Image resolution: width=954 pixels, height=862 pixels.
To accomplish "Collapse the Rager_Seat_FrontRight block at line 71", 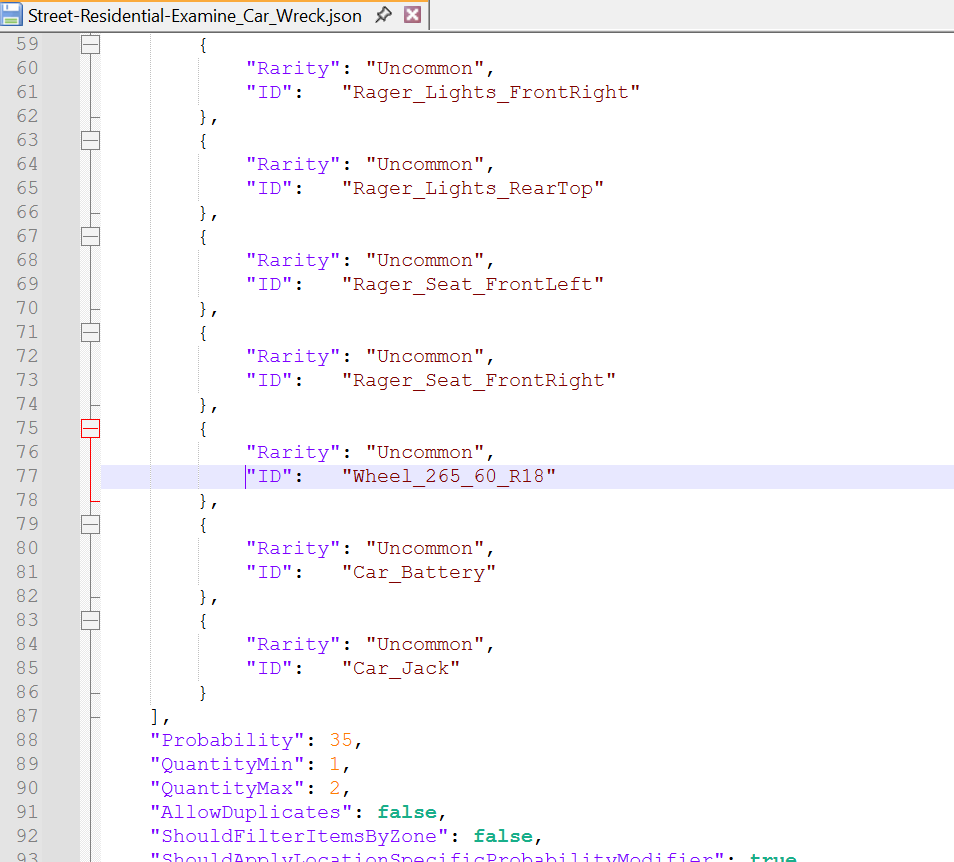I will [91, 332].
